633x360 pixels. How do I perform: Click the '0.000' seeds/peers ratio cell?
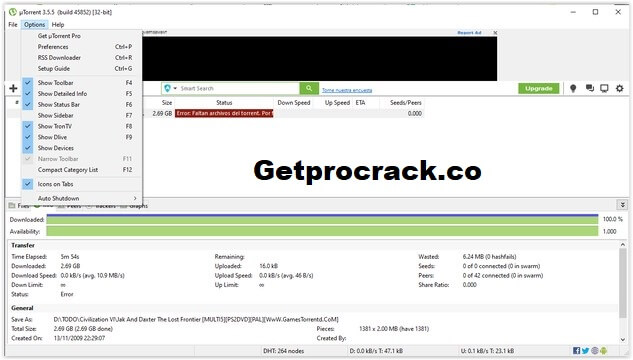click(x=415, y=113)
